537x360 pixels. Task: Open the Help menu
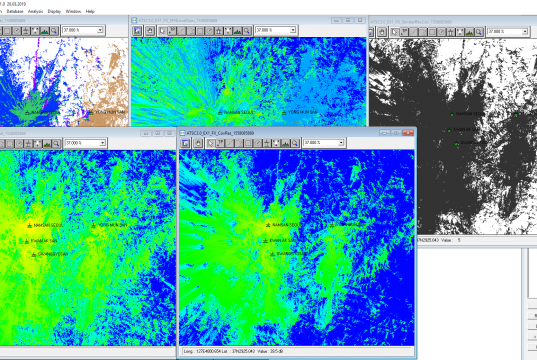click(x=90, y=11)
